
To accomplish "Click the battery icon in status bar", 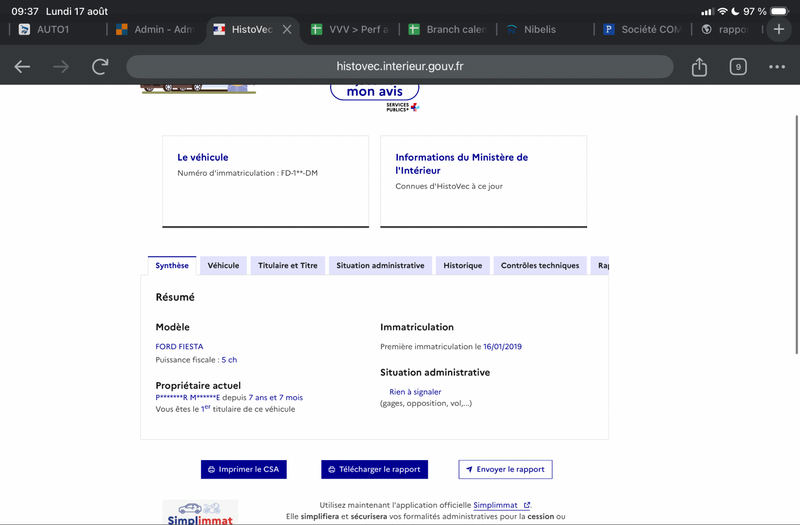I will (x=780, y=11).
